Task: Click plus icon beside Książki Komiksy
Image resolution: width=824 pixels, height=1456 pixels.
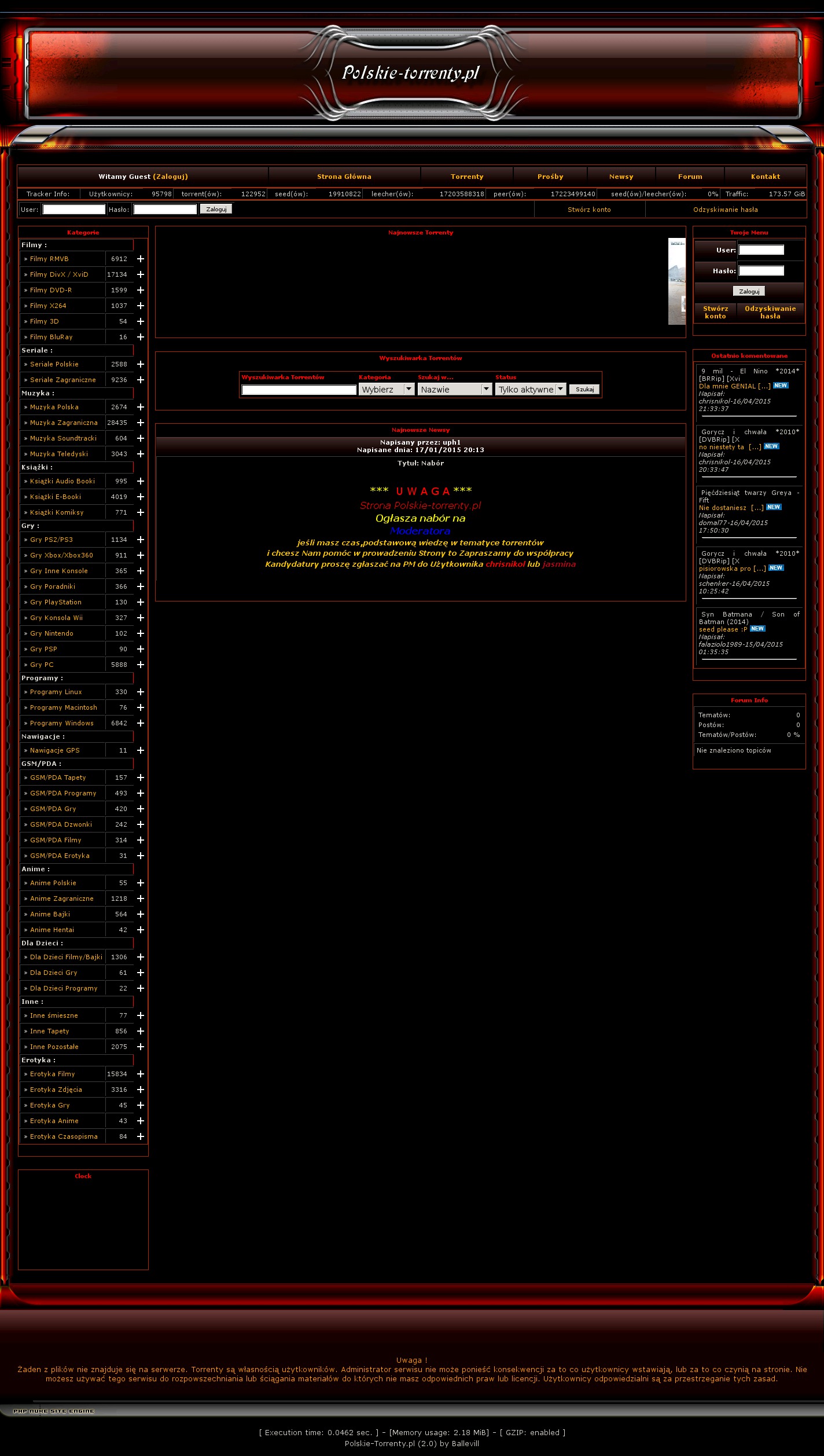Action: 141,512
